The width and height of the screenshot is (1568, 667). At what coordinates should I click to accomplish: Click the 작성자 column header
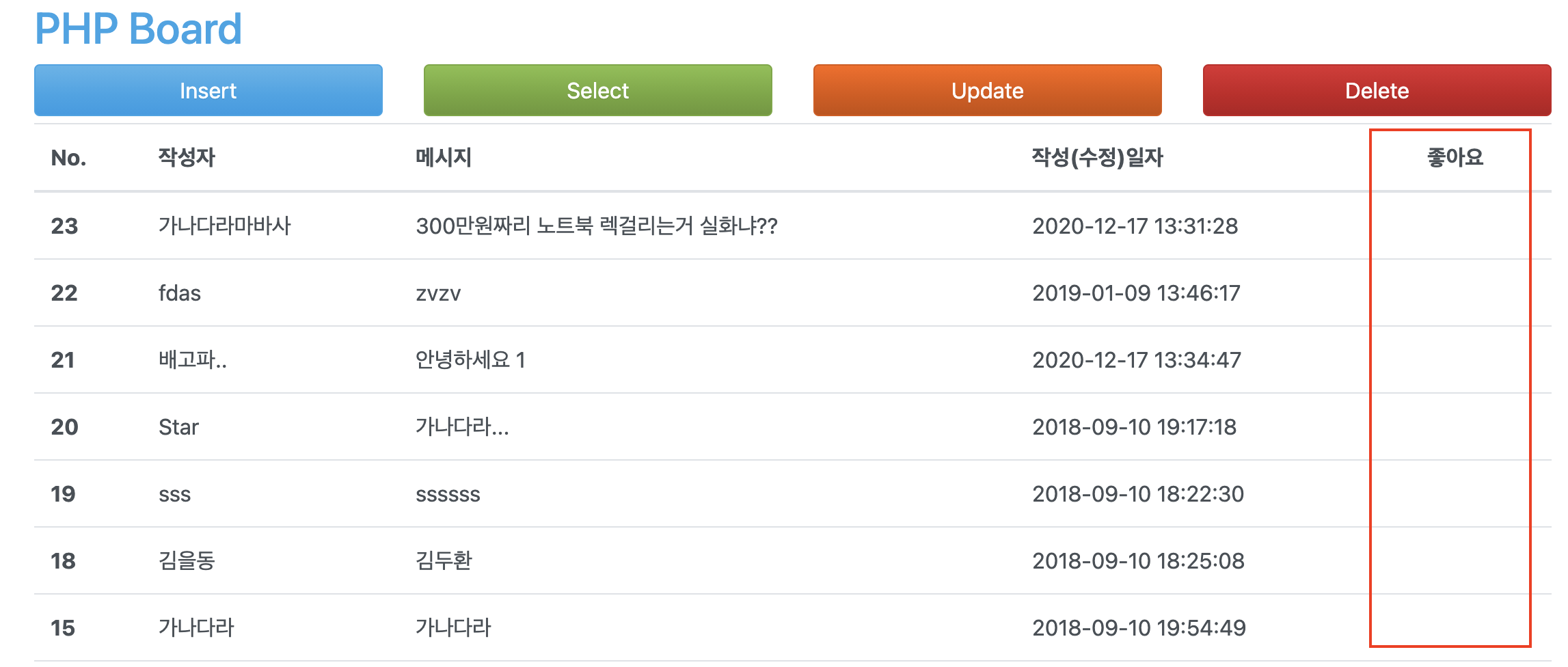pyautogui.click(x=187, y=158)
